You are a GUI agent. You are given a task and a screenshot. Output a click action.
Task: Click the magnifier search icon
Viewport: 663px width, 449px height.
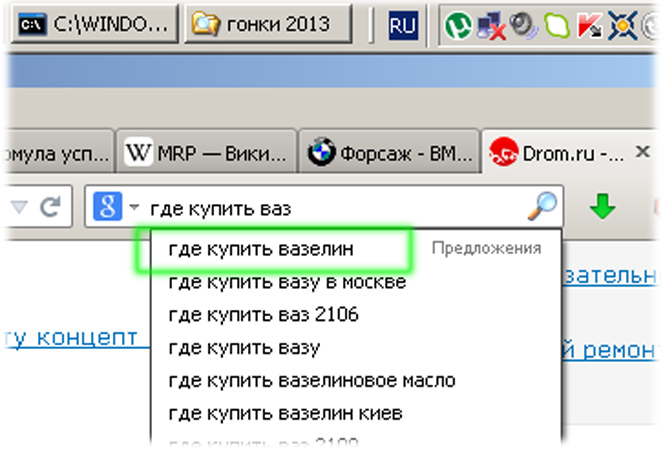click(541, 207)
